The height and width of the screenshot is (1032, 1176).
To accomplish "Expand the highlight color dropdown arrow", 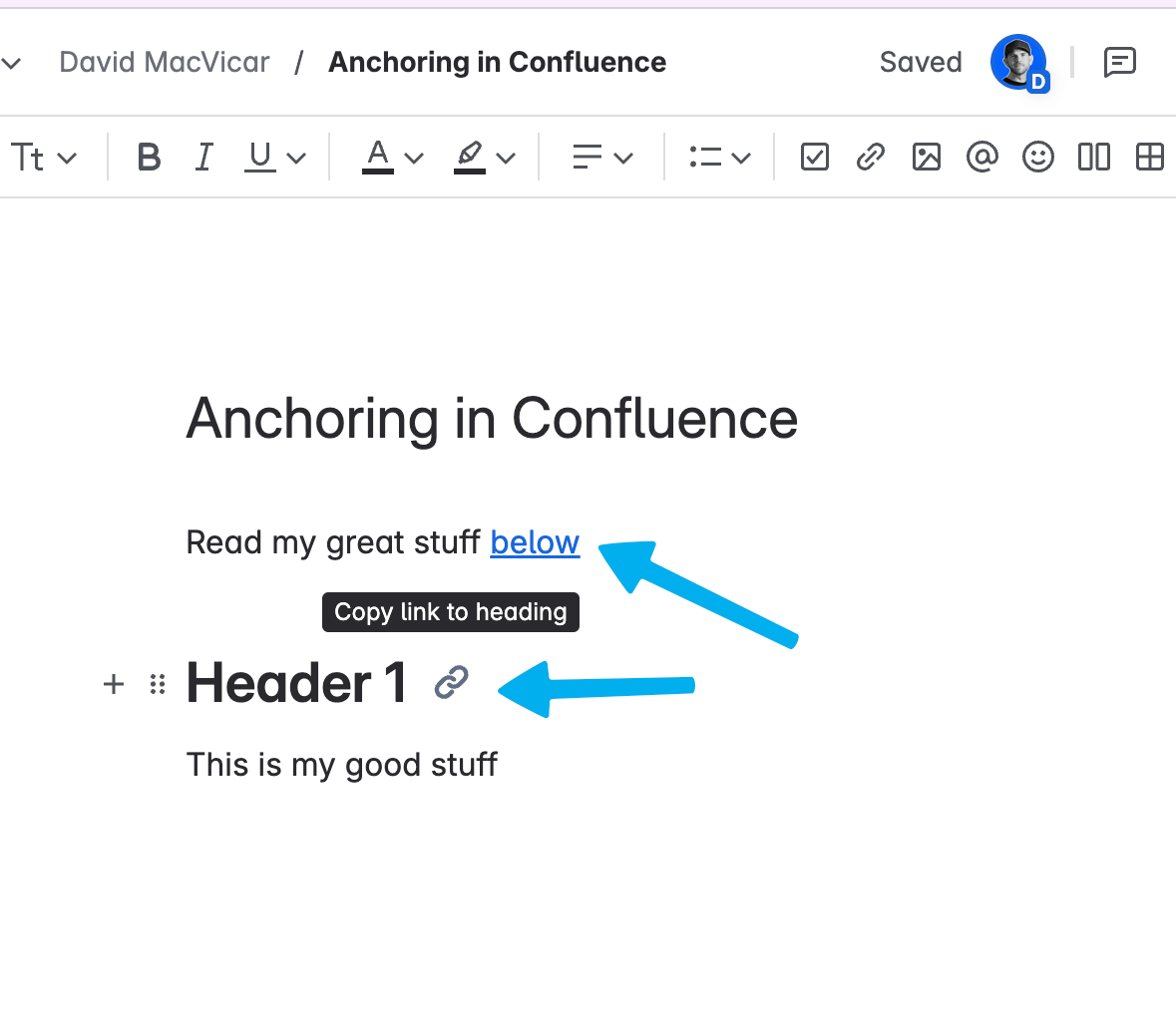I will click(507, 159).
